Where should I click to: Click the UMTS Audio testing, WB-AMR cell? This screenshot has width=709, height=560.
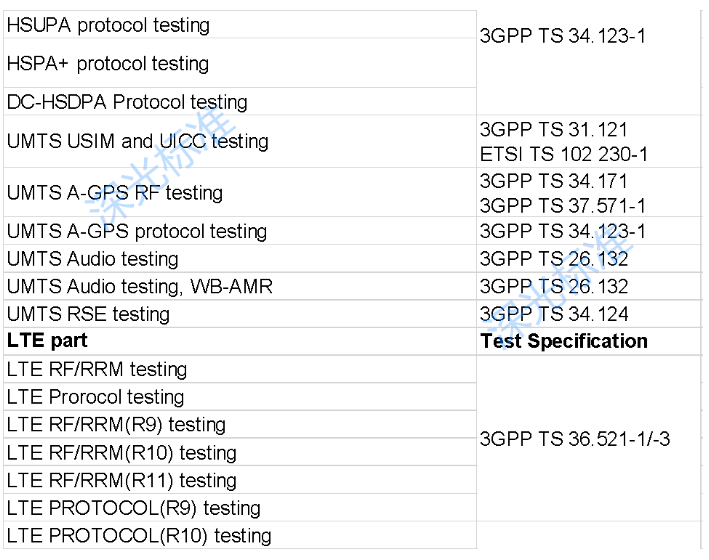pyautogui.click(x=139, y=287)
